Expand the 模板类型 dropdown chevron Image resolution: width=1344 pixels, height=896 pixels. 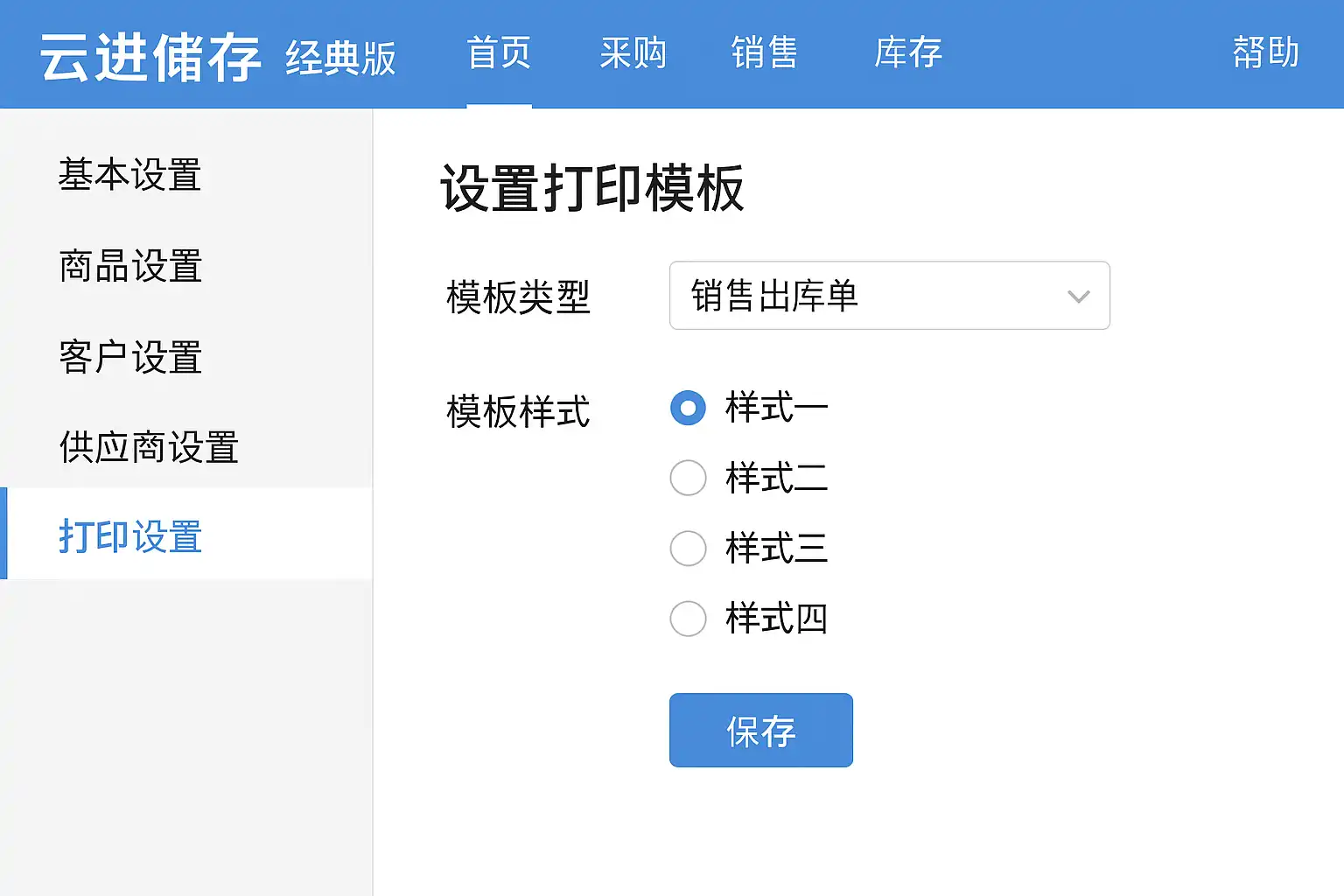tap(1078, 297)
